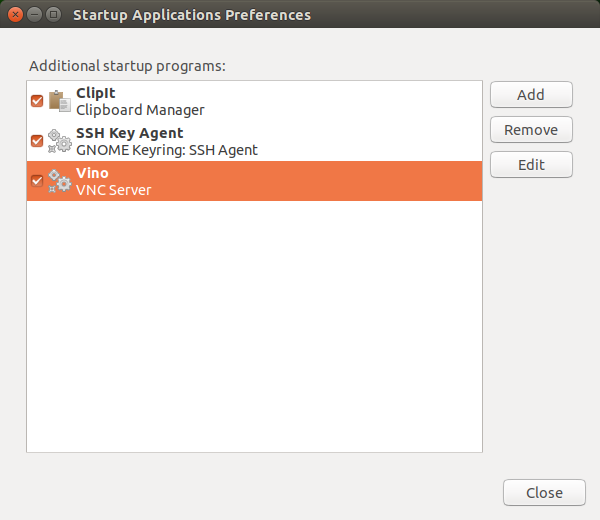This screenshot has width=600, height=520.
Task: Select the SSH Key Agent entry name
Action: (x=130, y=134)
